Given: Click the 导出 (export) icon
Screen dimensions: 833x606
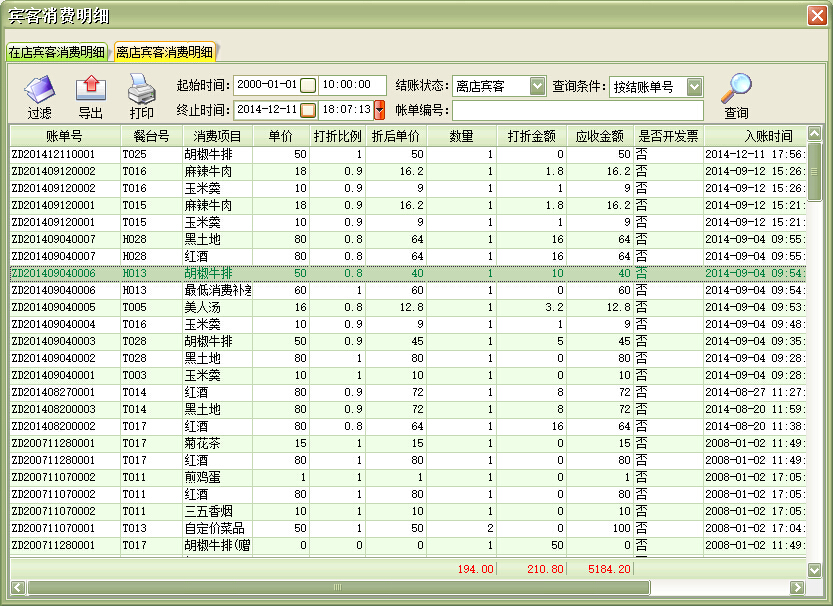Looking at the screenshot, I should coord(90,90).
